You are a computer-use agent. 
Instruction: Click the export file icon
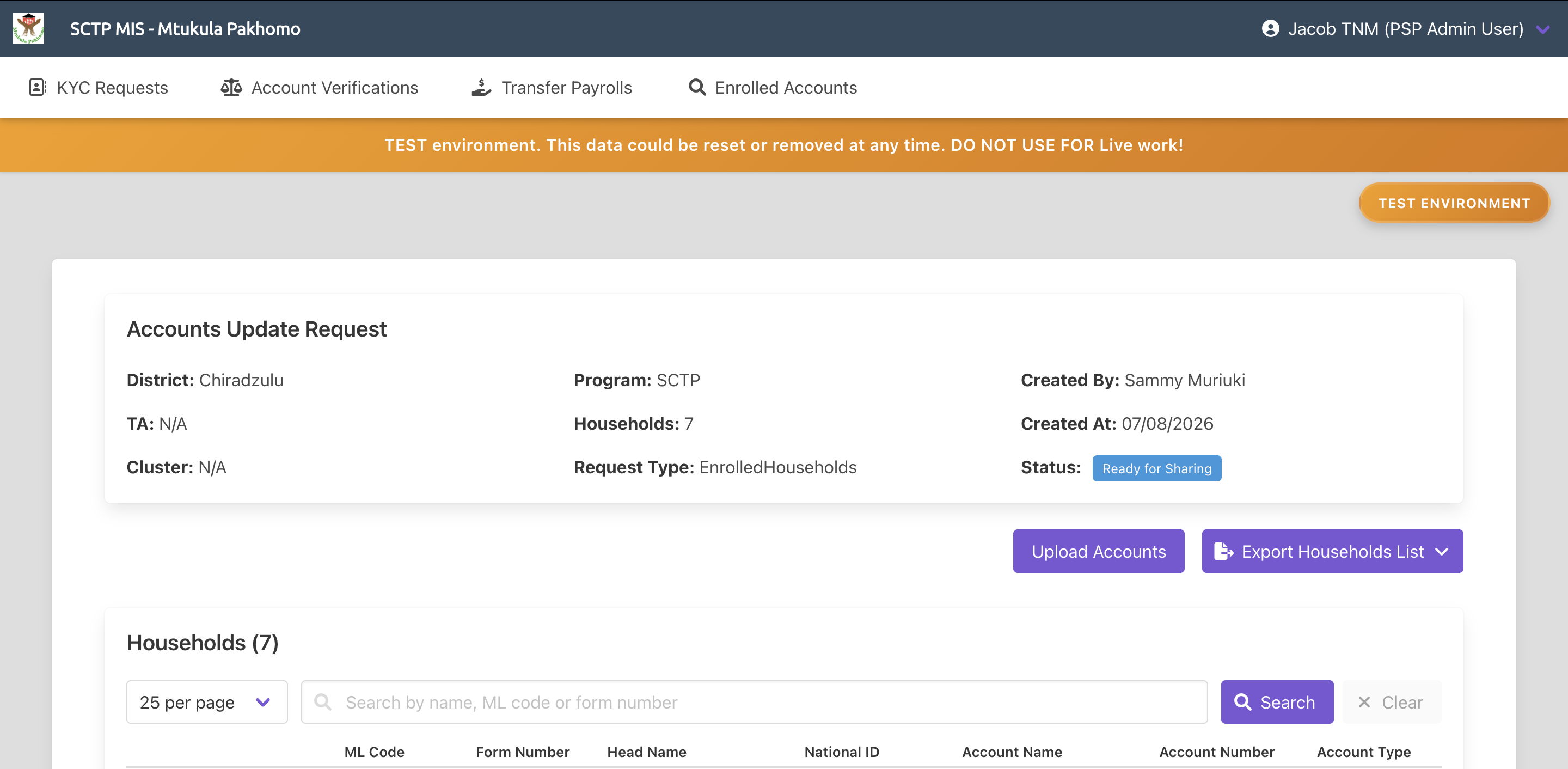click(x=1223, y=551)
